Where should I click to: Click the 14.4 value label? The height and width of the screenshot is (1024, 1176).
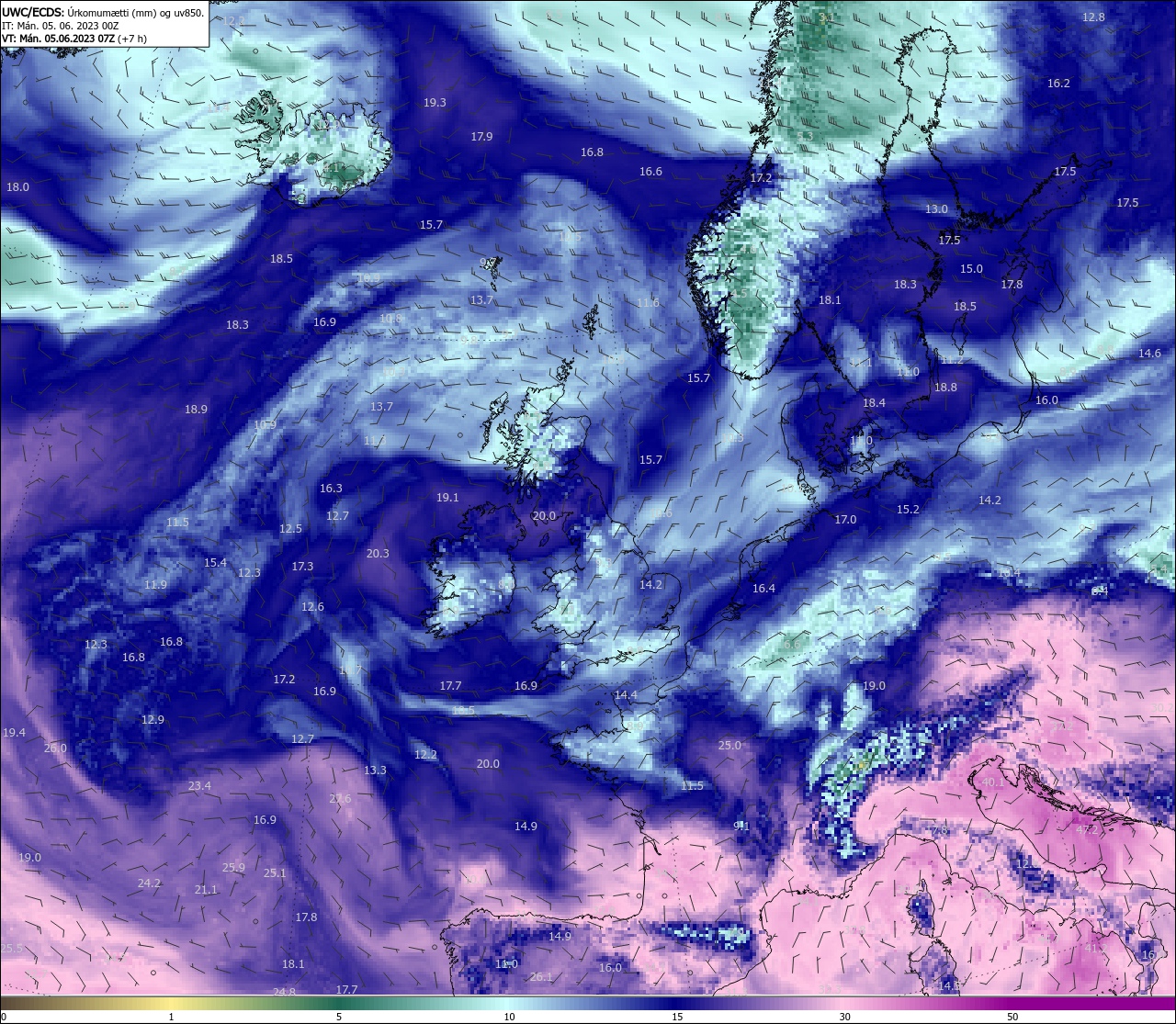(x=626, y=695)
